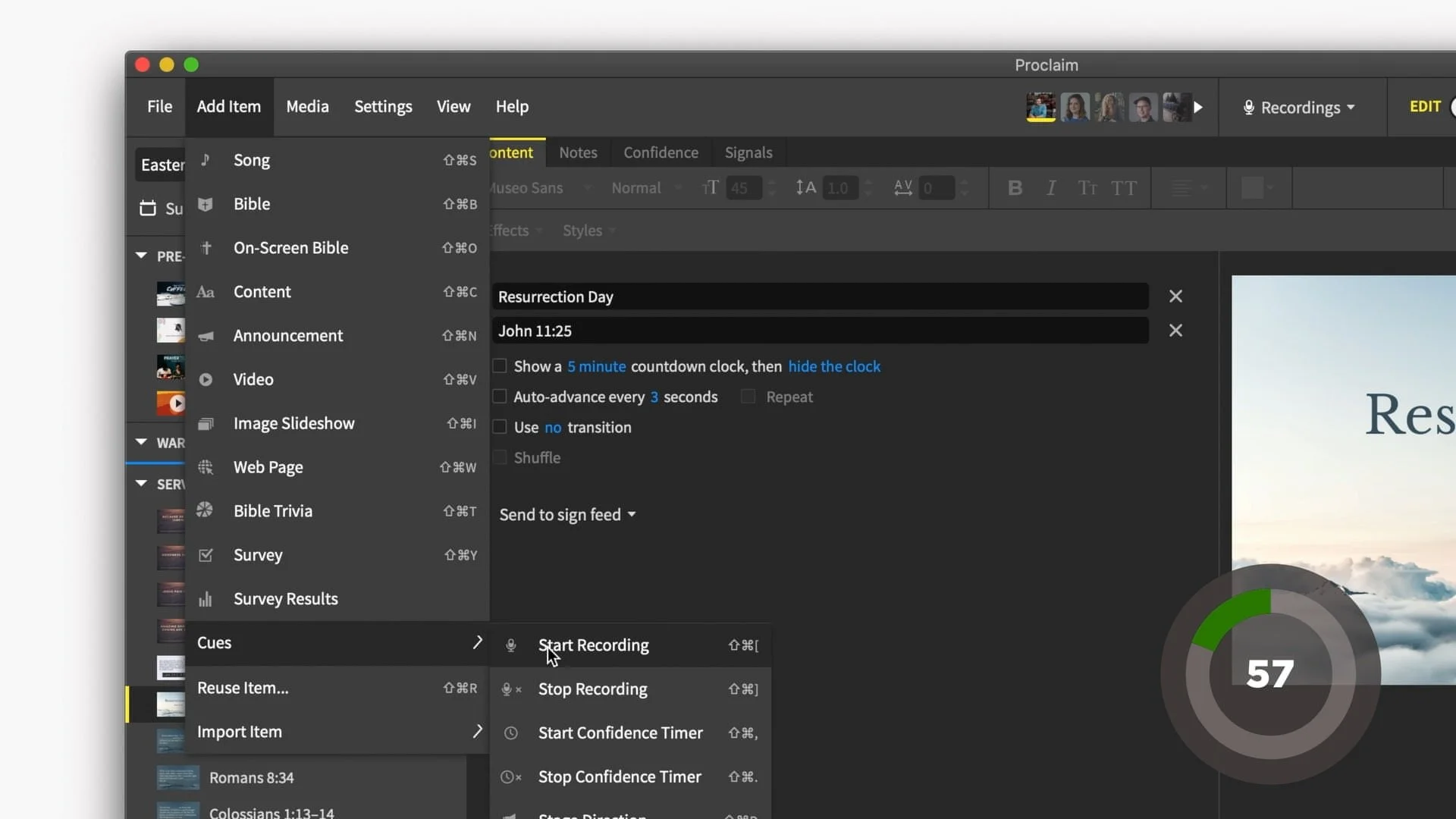Click the Bold formatting icon
Viewport: 1456px width, 819px height.
pos(1015,188)
